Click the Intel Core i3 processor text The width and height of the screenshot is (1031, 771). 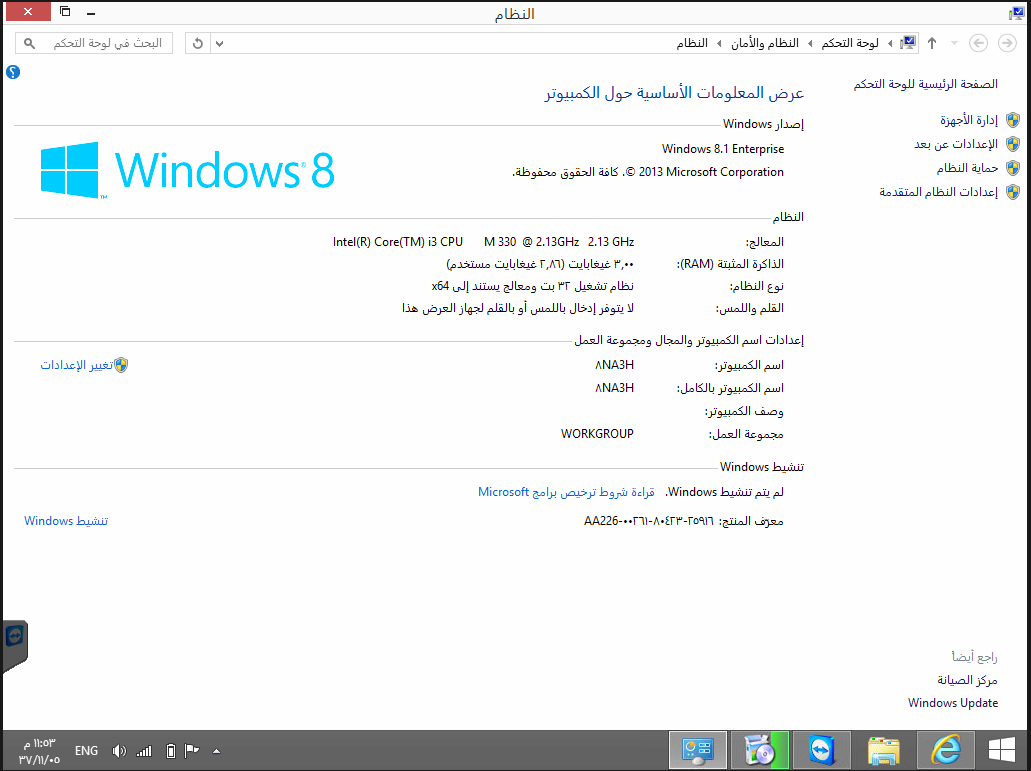[483, 242]
